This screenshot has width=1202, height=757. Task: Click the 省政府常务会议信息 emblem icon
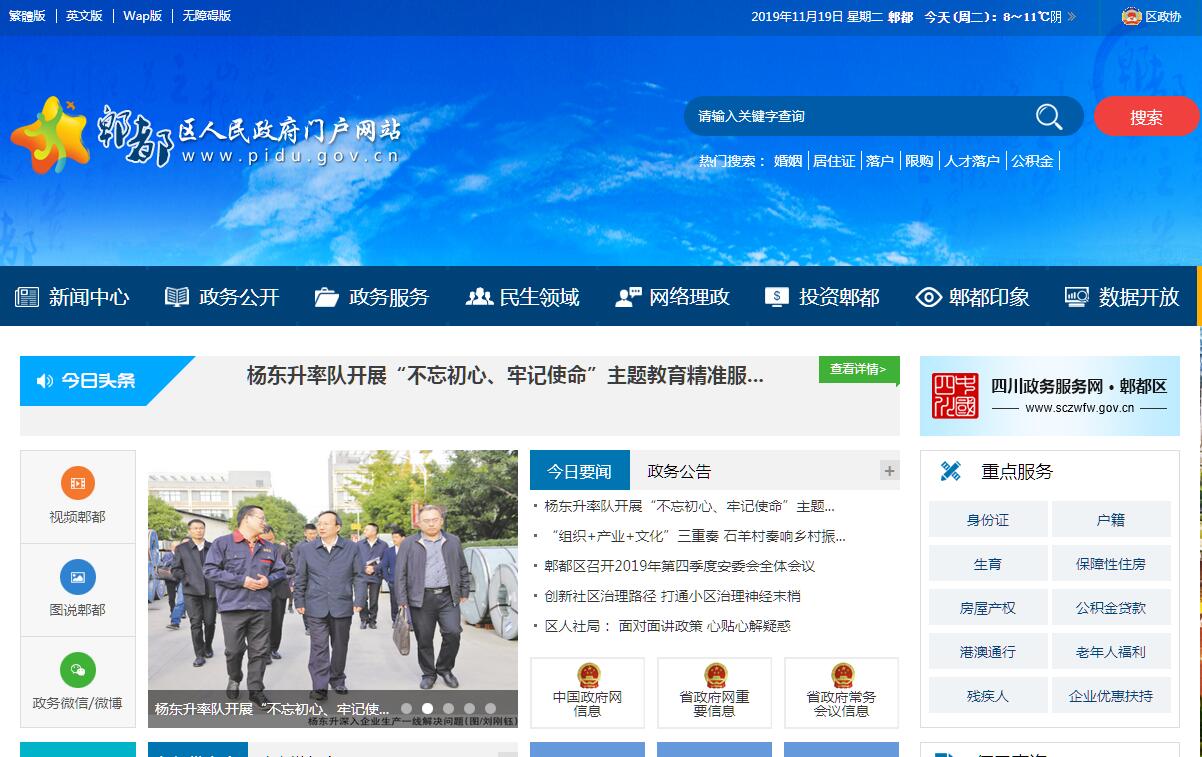click(x=842, y=675)
